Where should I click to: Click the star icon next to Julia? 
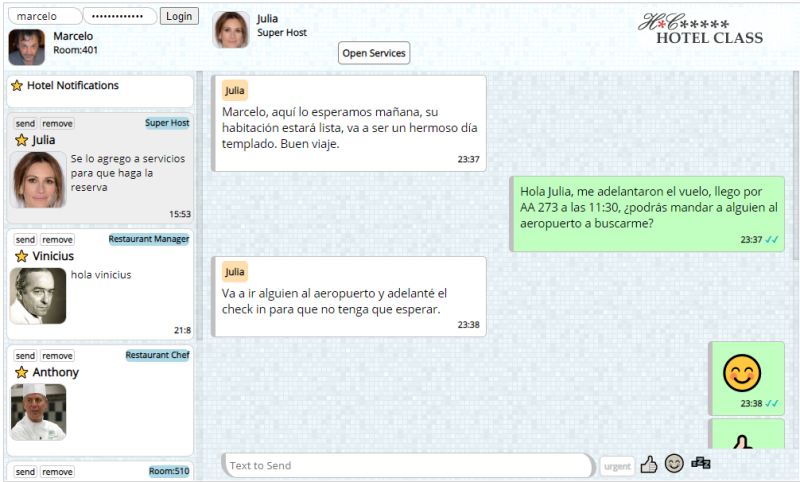[x=21, y=140]
